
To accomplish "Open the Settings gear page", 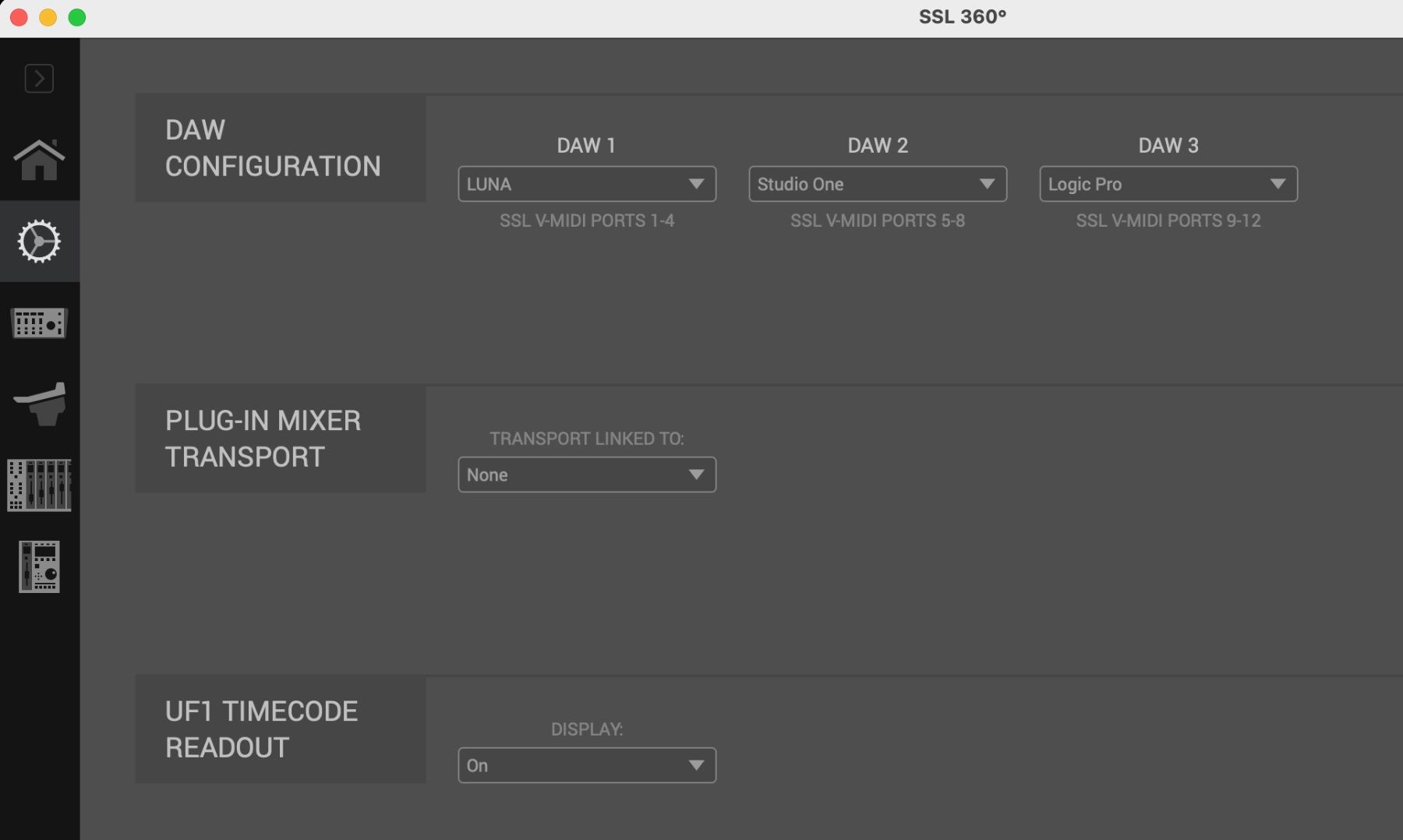I will point(39,241).
